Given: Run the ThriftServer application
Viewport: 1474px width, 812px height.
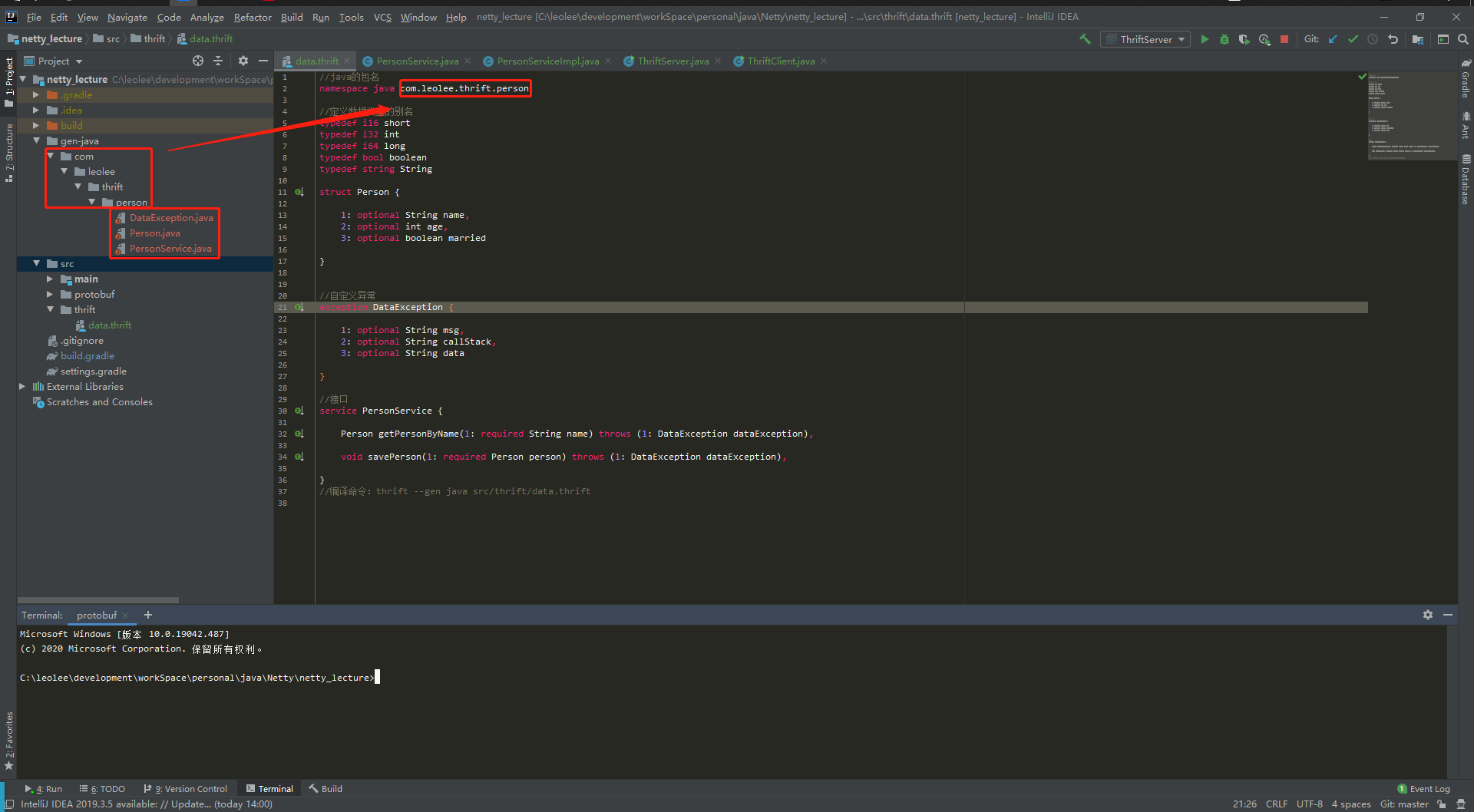Looking at the screenshot, I should click(x=1204, y=38).
